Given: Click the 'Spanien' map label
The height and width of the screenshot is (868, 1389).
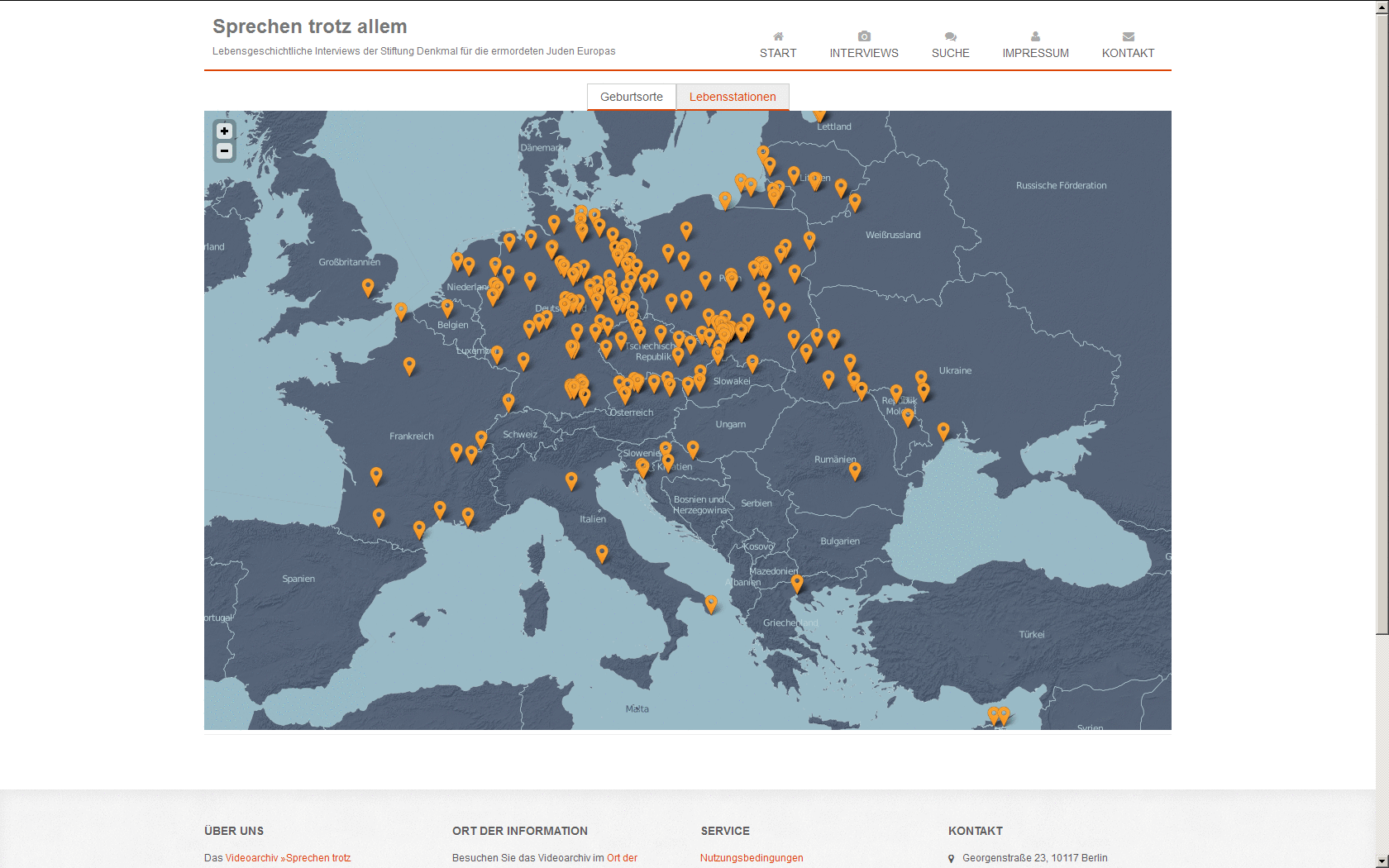Looking at the screenshot, I should [x=298, y=579].
